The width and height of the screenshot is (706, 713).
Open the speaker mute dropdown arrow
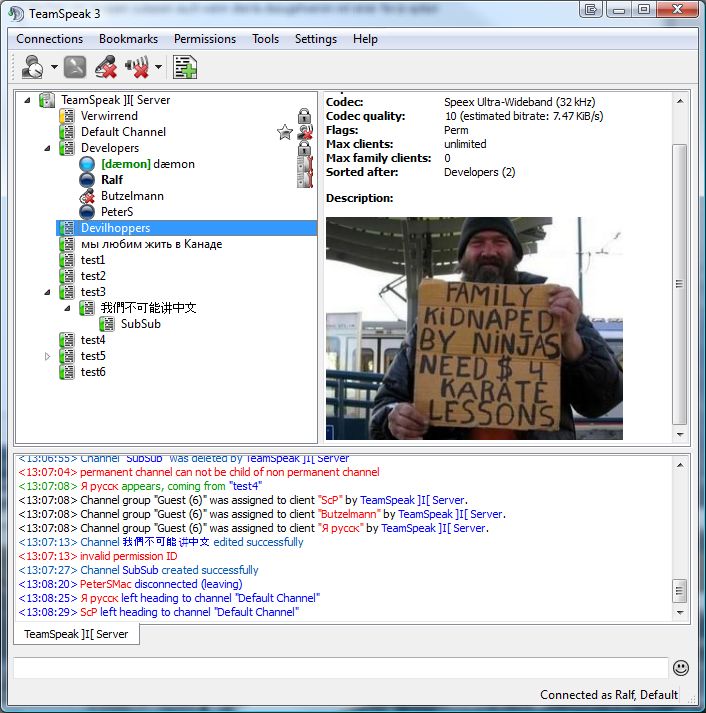click(158, 69)
